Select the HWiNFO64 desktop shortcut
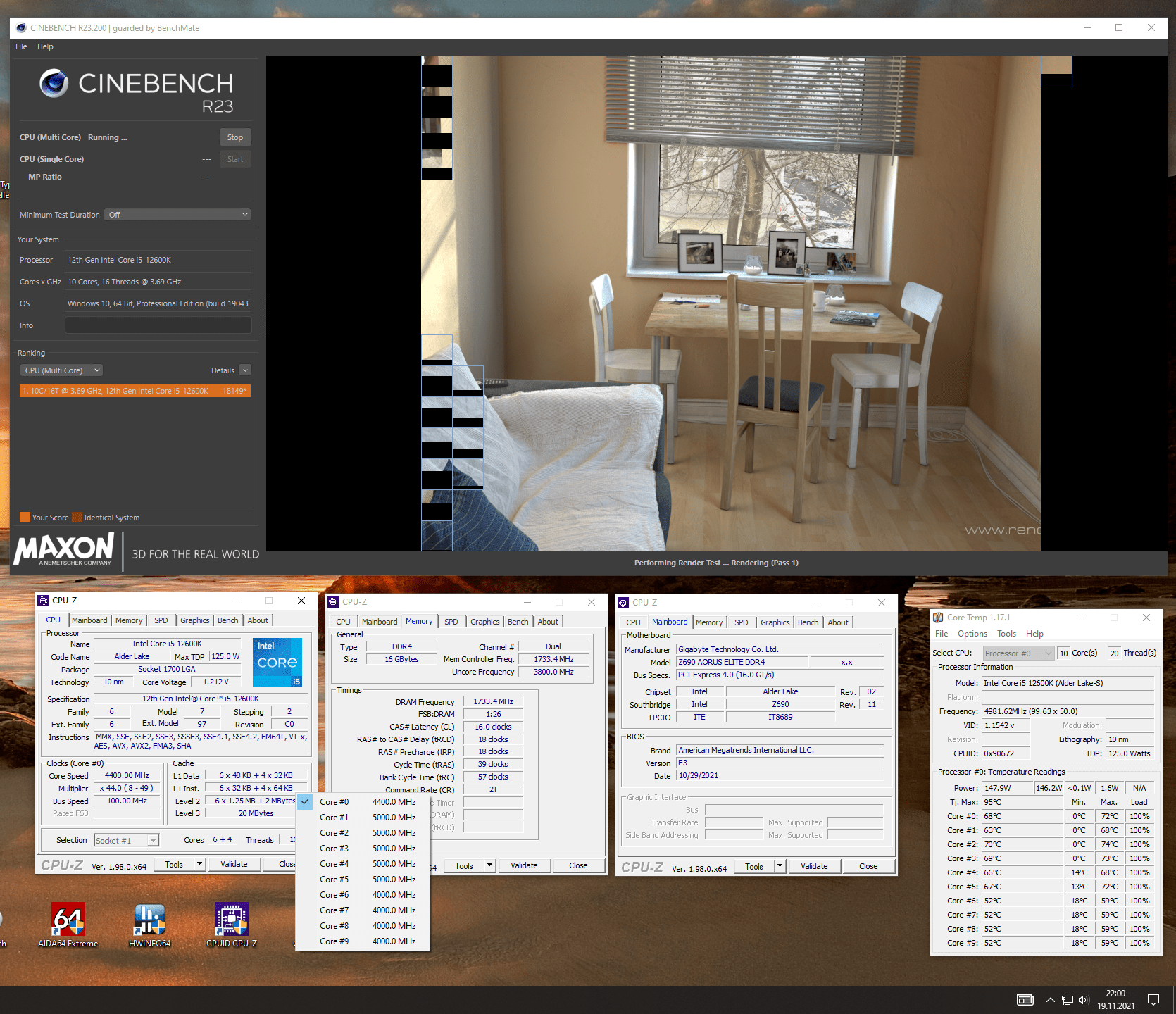The height and width of the screenshot is (1014, 1176). tap(150, 925)
